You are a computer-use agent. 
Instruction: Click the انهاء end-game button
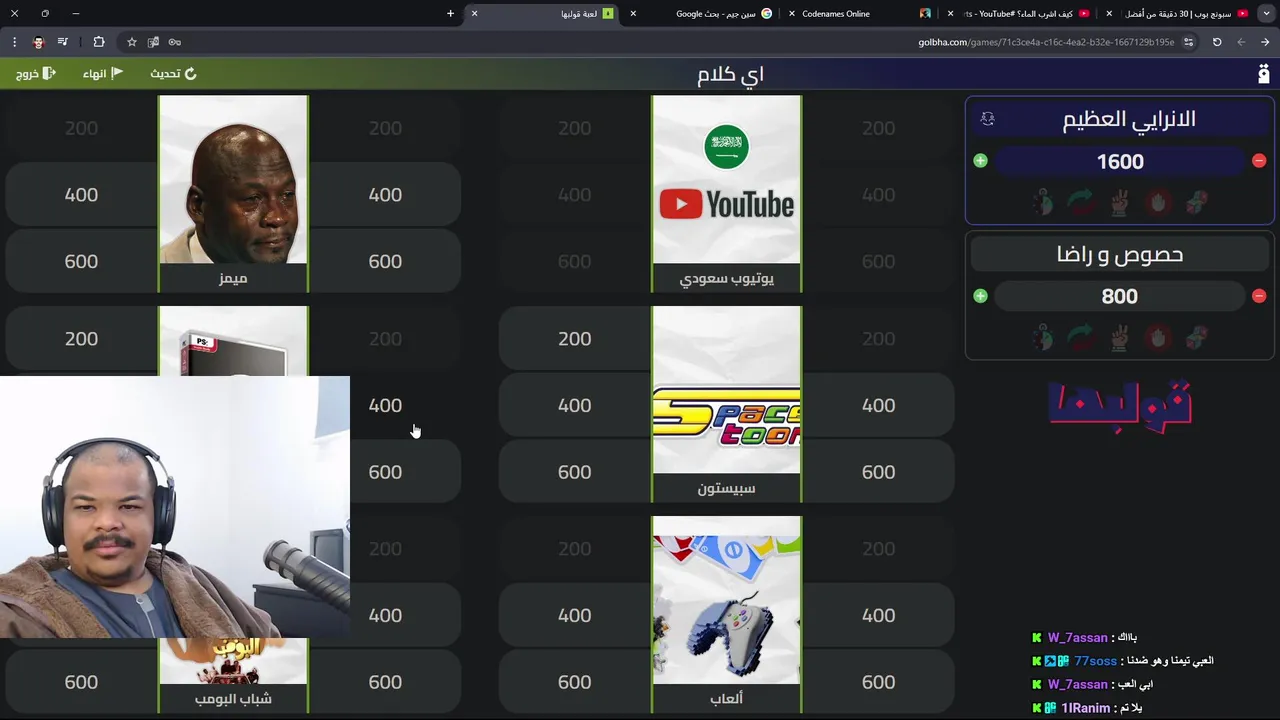(x=102, y=74)
